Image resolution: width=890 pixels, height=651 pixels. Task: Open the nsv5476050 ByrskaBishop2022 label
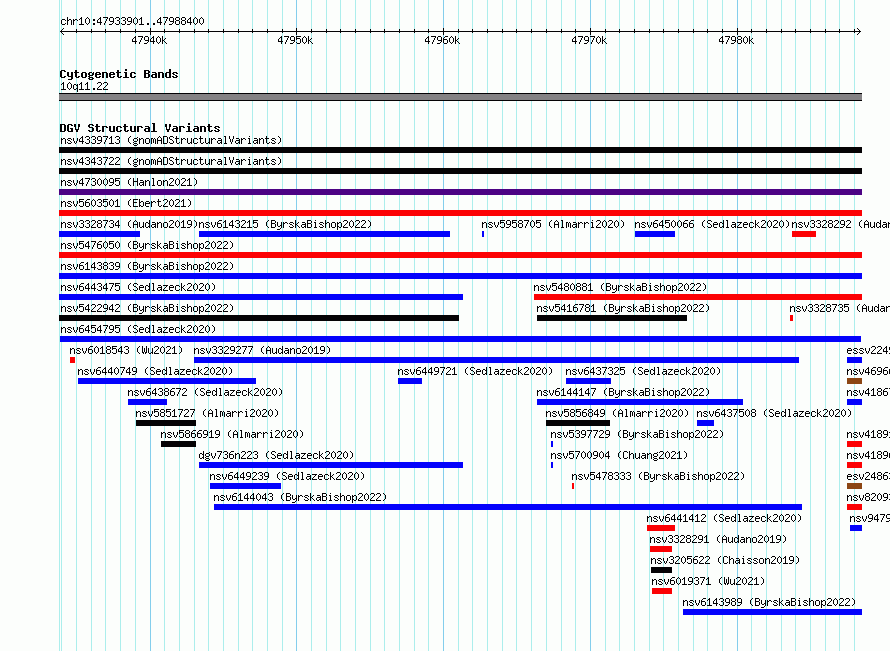147,245
